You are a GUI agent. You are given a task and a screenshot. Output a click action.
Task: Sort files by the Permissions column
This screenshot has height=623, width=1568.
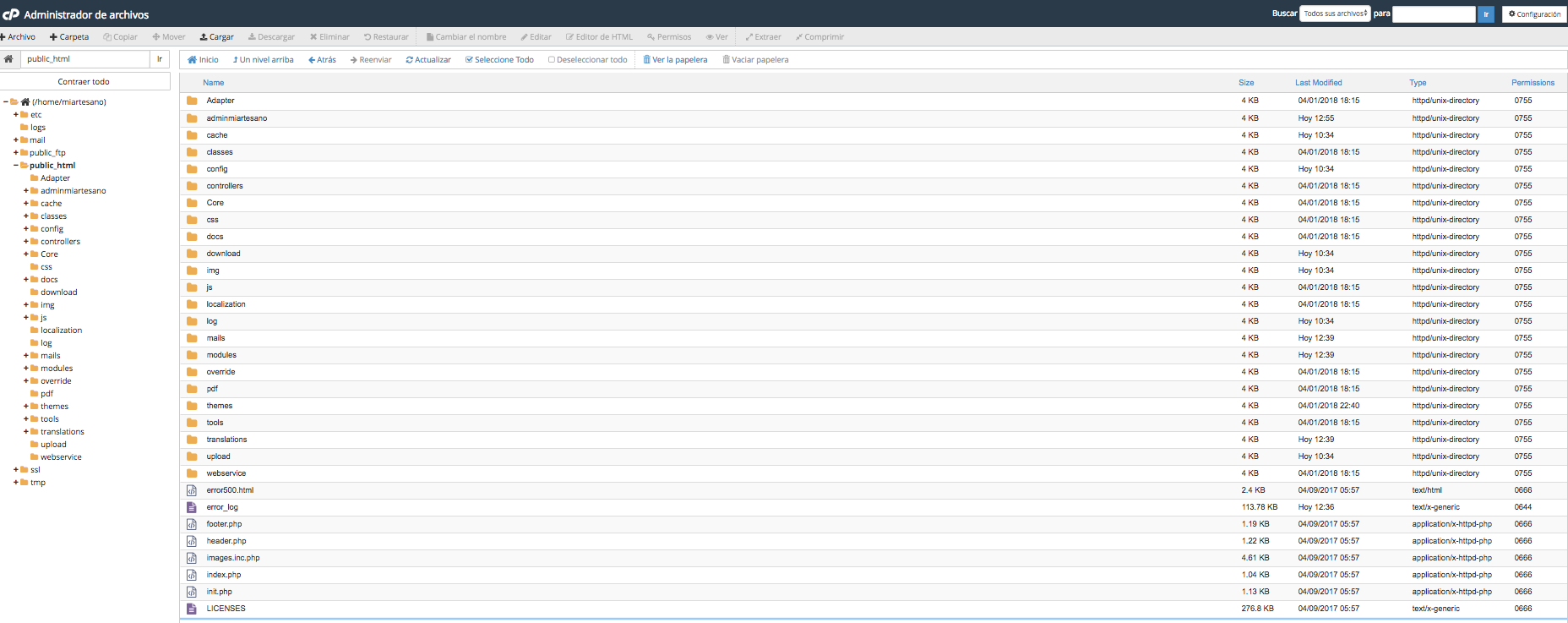[1533, 83]
